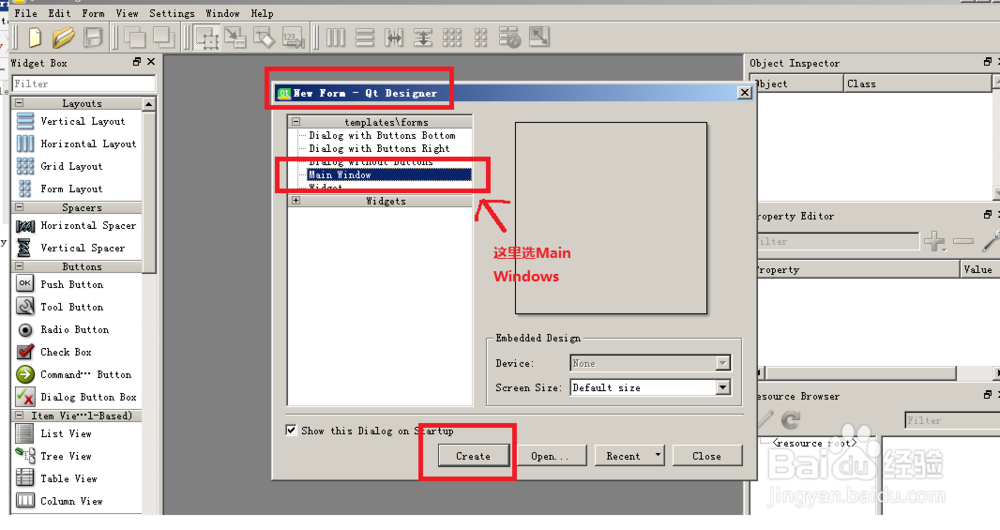This screenshot has height=530, width=1000.
Task: Click the Save floppy disk toolbar icon
Action: tap(94, 38)
